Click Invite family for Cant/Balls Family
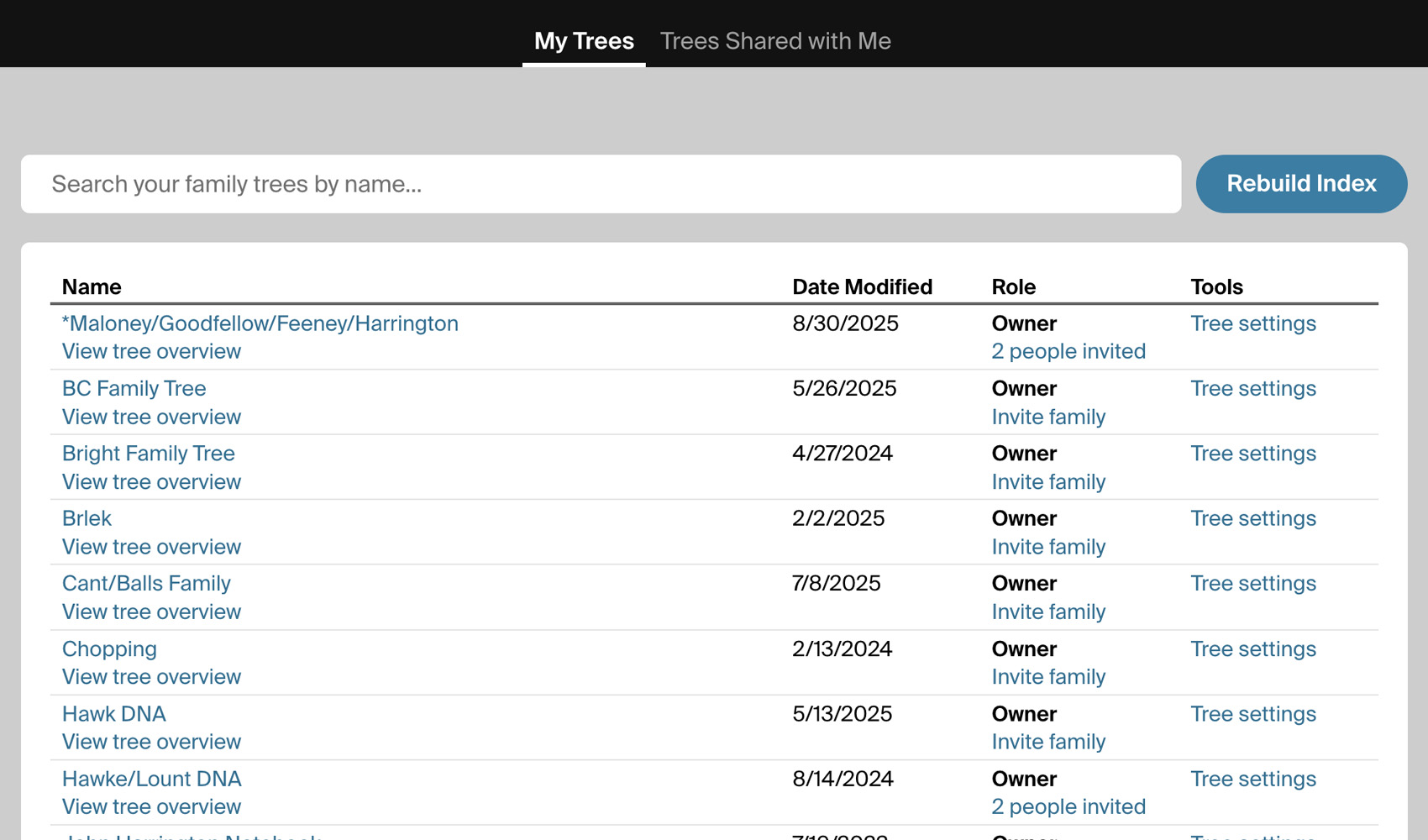Viewport: 1428px width, 840px height. pos(1048,612)
